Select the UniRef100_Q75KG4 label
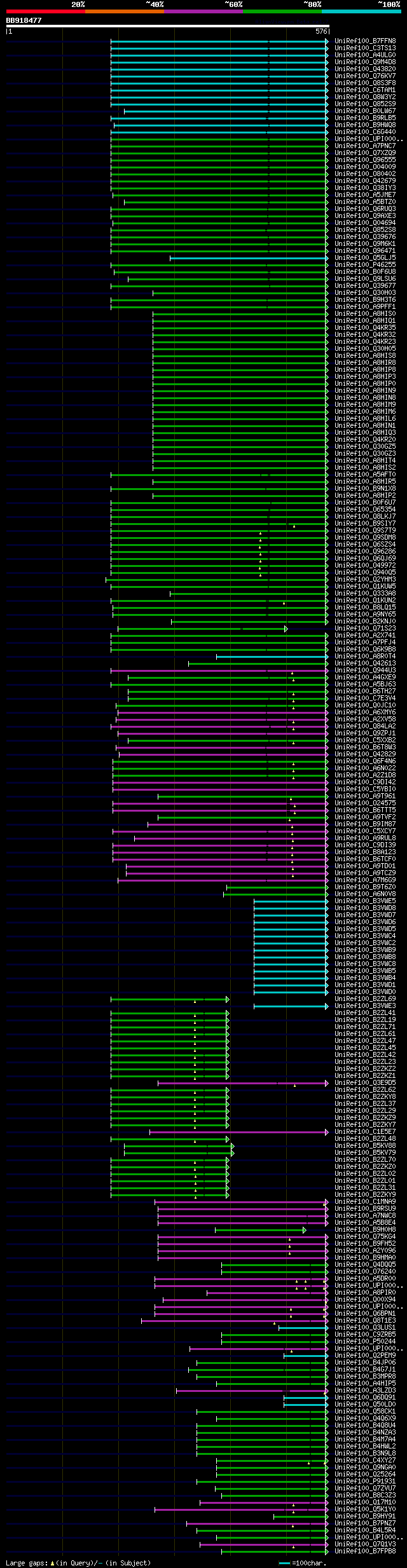This screenshot has width=407, height=1568. (365, 1236)
